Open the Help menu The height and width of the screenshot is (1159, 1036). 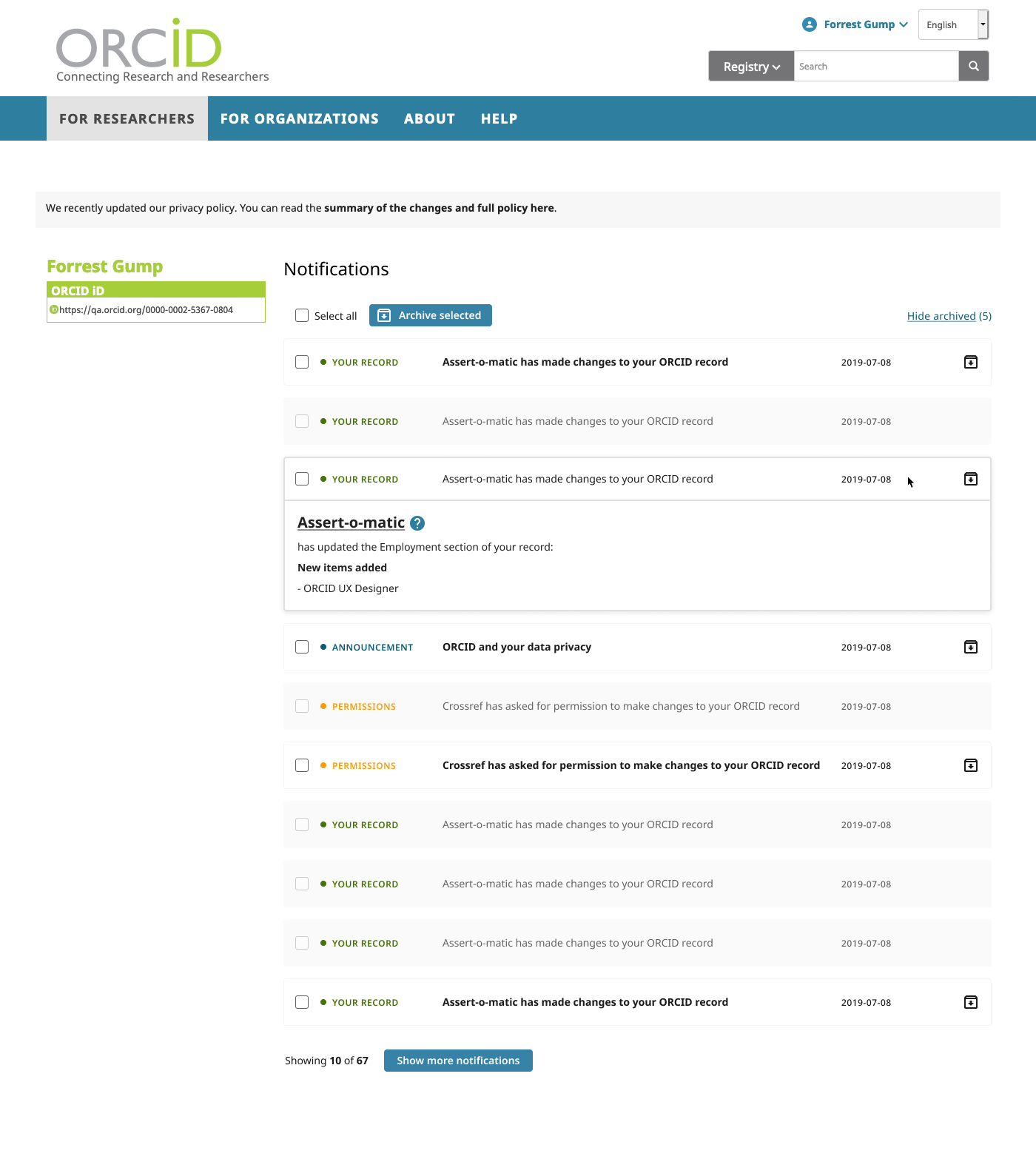click(499, 118)
